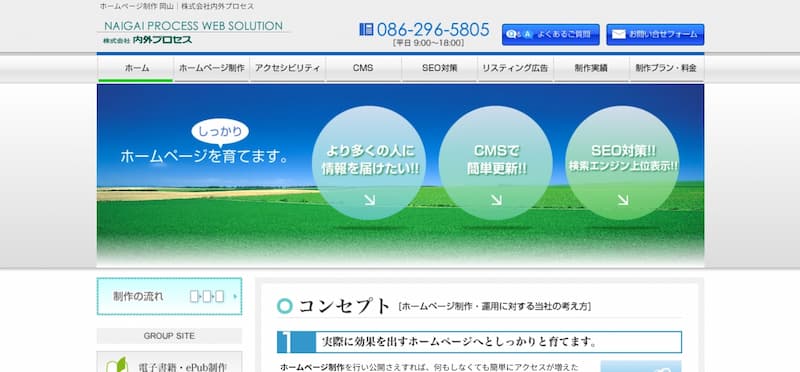
Task: Select リスティング広告 in the navigation bar
Action: tap(516, 68)
